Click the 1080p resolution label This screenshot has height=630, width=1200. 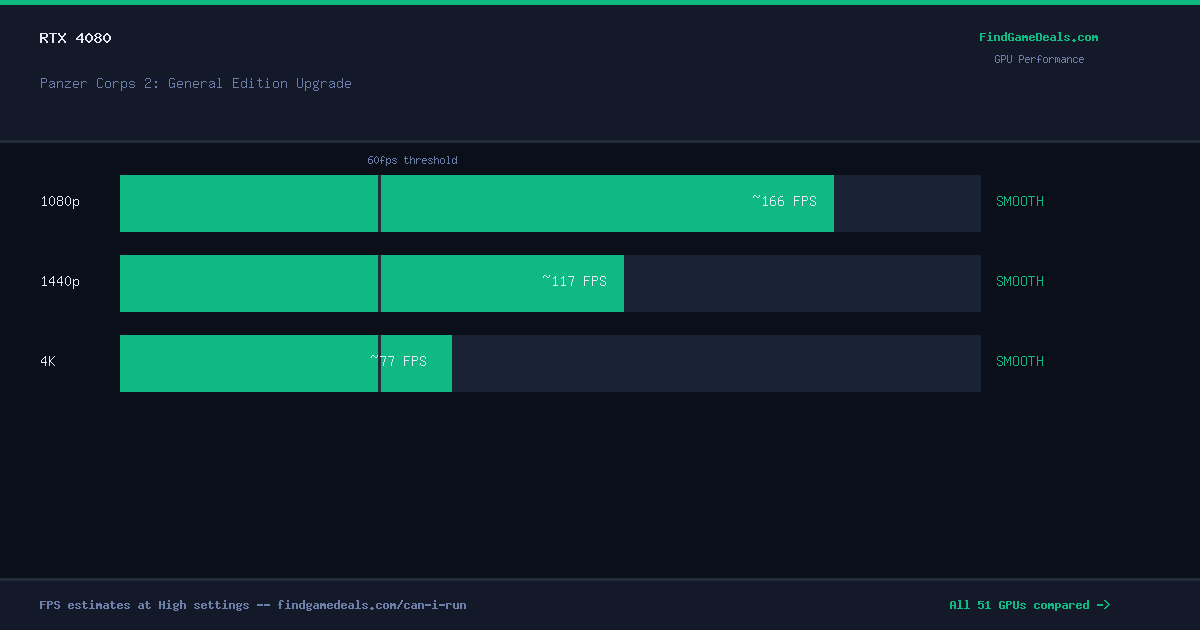(60, 201)
